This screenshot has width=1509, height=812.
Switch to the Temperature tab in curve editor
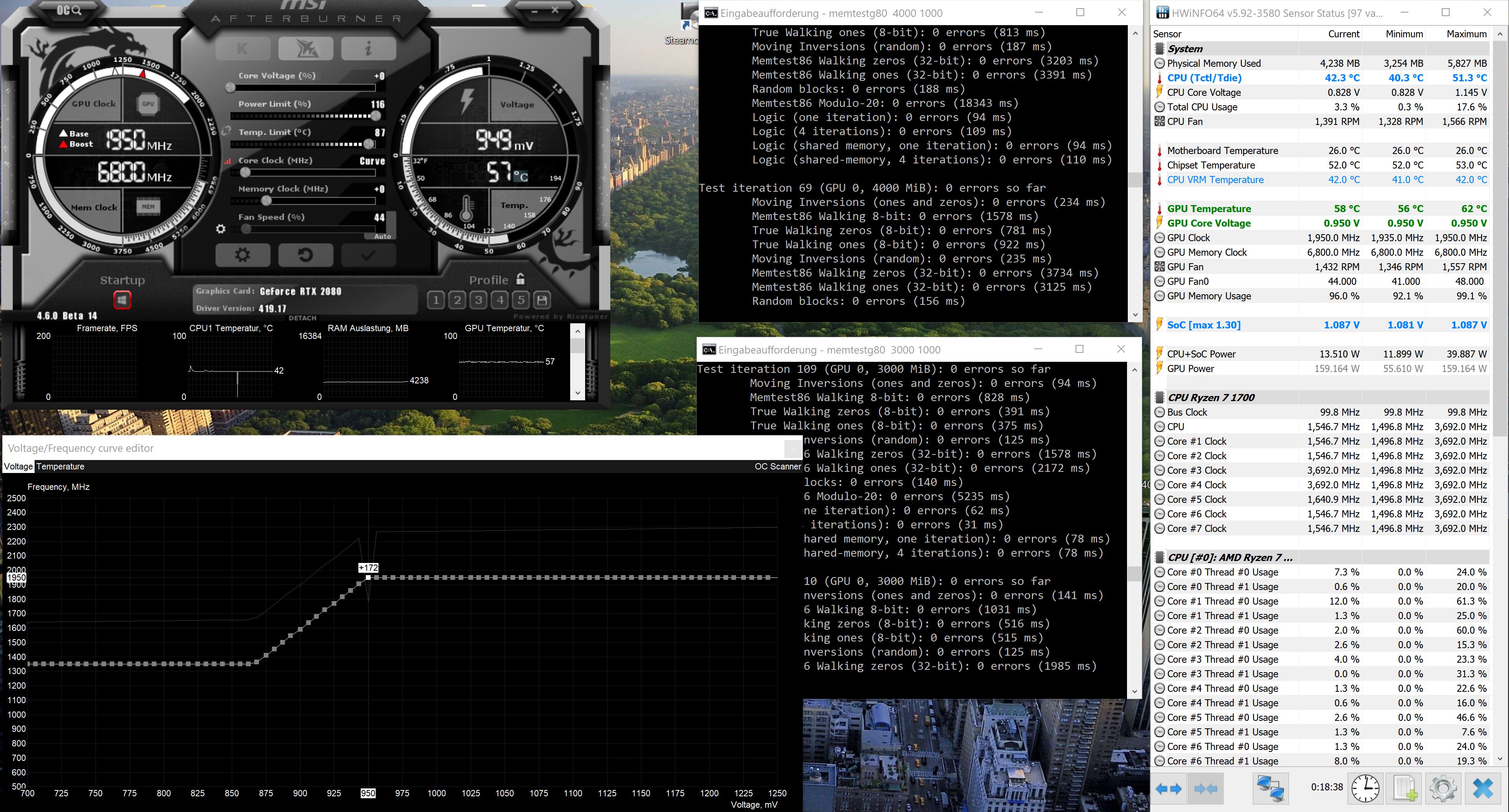pos(61,467)
